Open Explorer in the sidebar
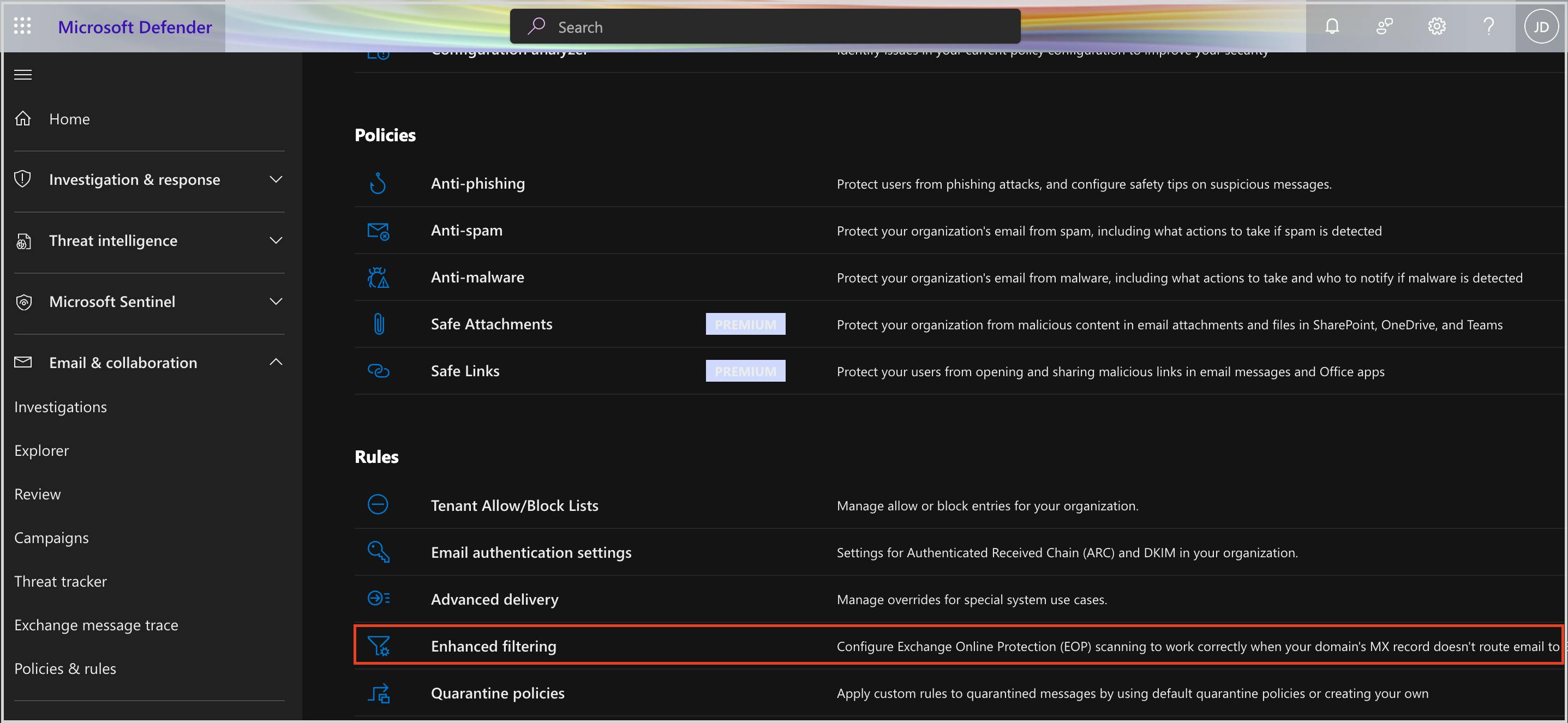Image resolution: width=1568 pixels, height=723 pixels. click(41, 450)
